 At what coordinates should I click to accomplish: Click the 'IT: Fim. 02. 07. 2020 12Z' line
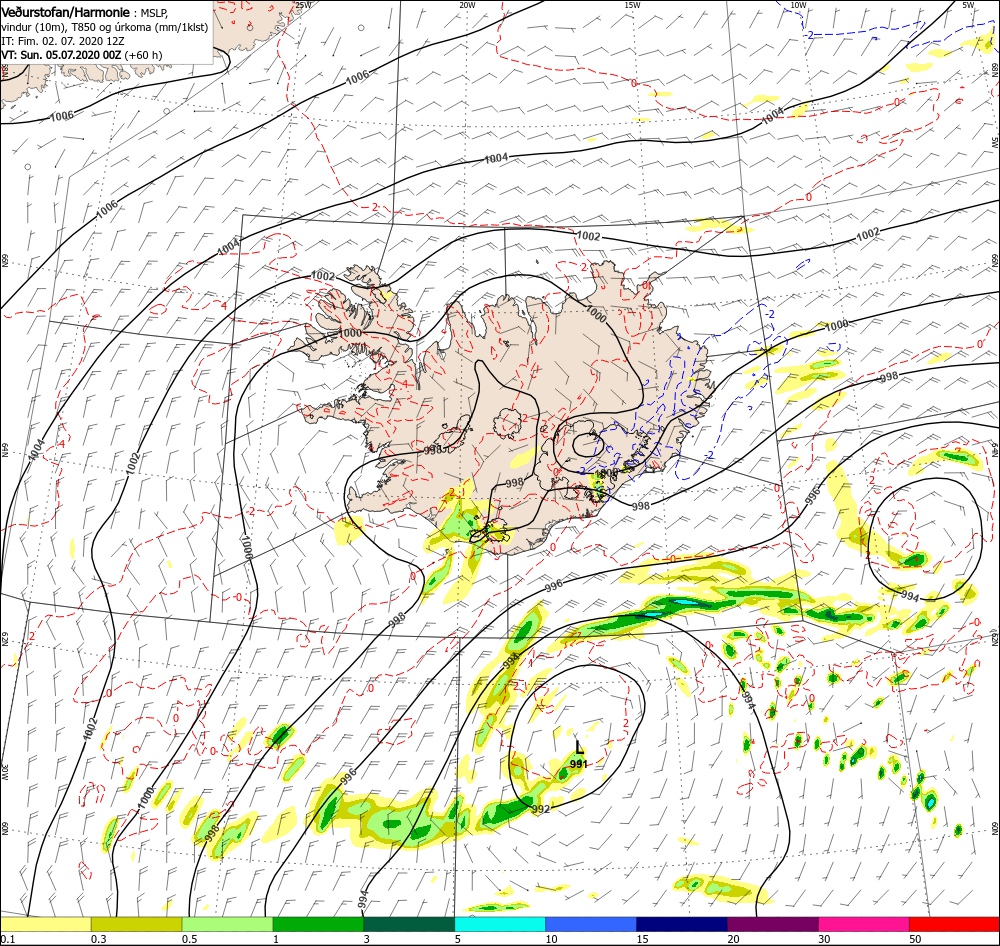pos(61,41)
